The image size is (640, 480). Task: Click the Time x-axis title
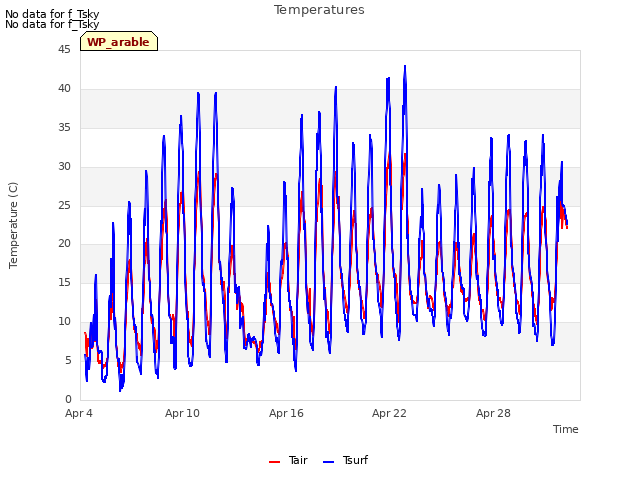[565, 429]
